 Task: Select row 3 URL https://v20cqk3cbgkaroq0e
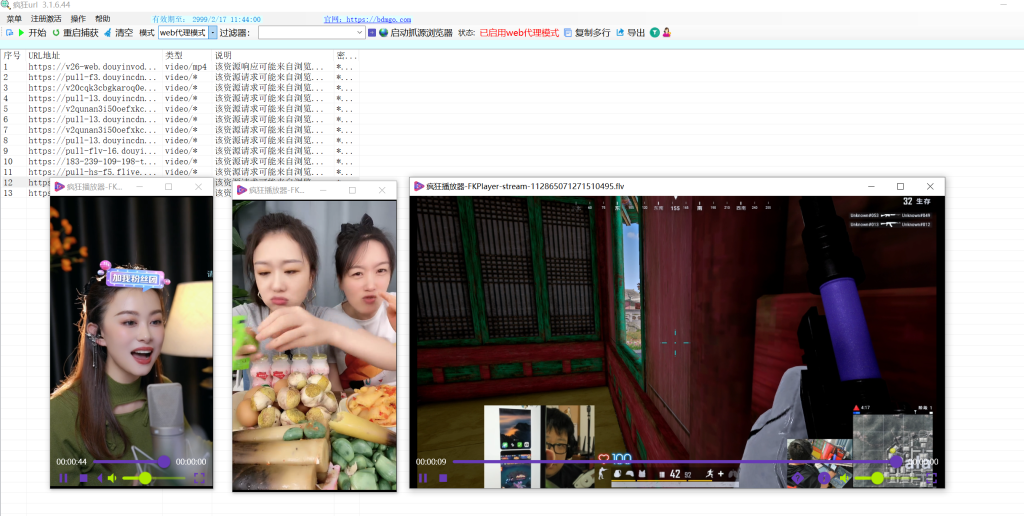tap(93, 88)
